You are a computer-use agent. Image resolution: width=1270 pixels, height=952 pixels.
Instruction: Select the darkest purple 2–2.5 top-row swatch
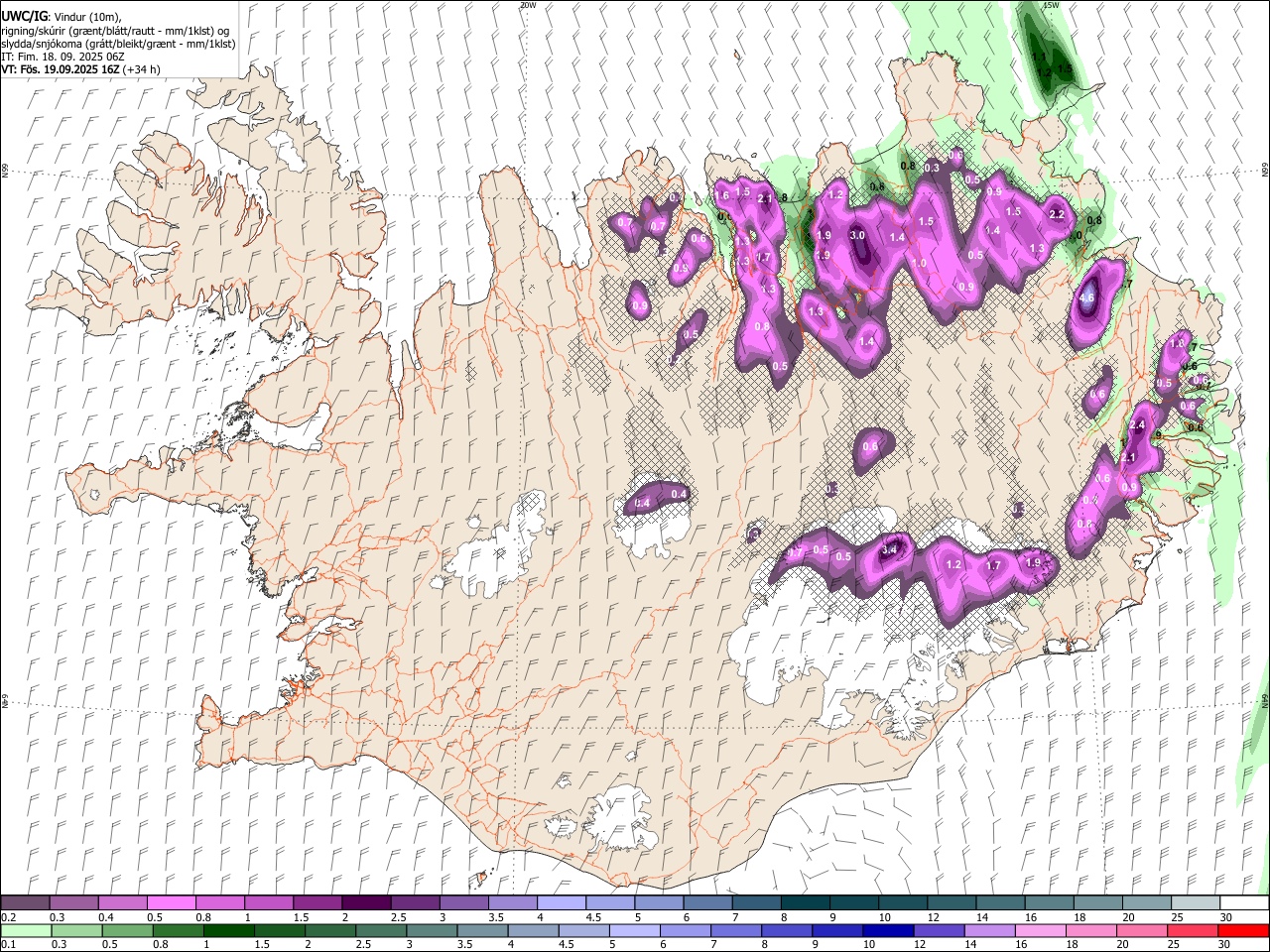366,903
